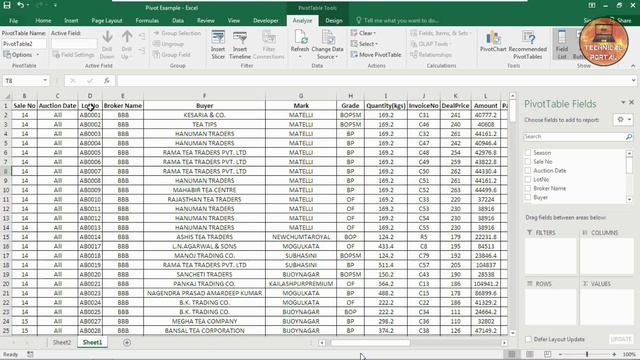This screenshot has width=640, height=360.
Task: Click the Undo icon in title bar
Action: (20, 5)
